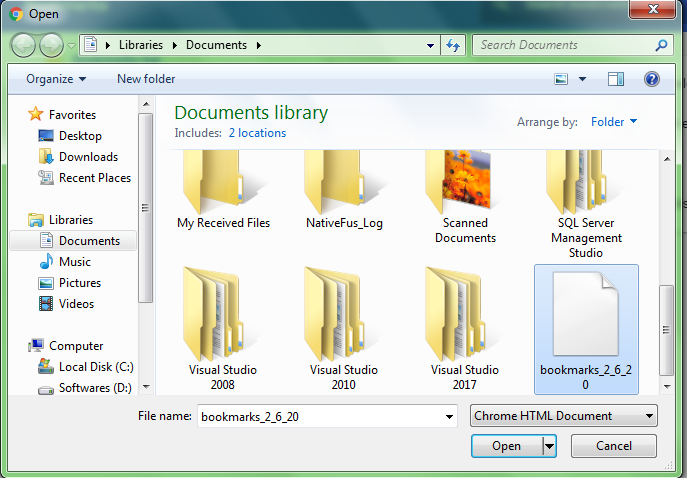This screenshot has width=687, height=478.
Task: Click file list scroll up arrow
Action: tap(667, 159)
